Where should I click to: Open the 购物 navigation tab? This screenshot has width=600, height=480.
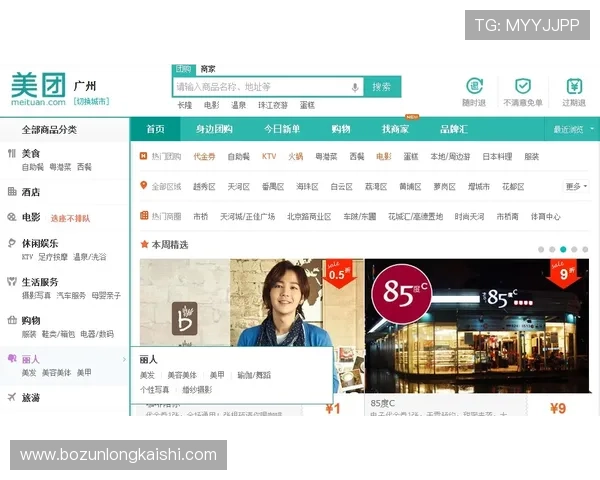pyautogui.click(x=341, y=129)
